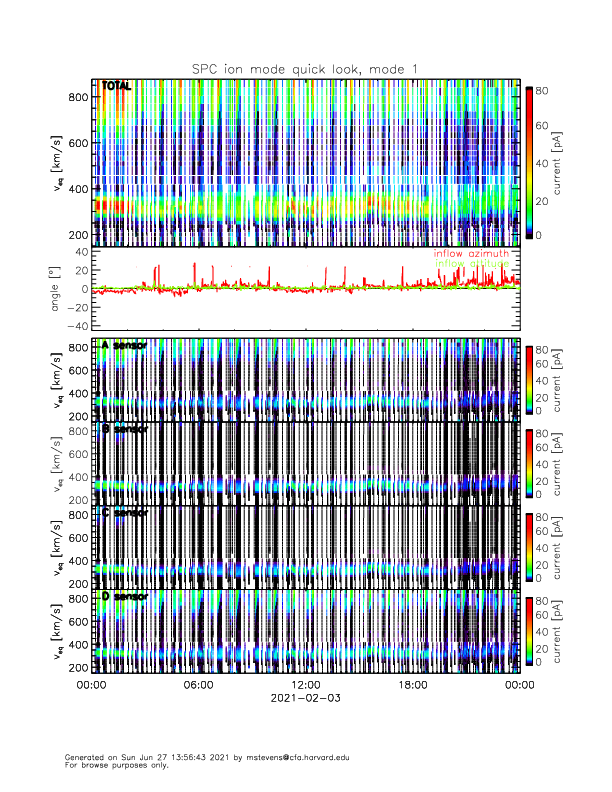Click the plot title 'SPC ion mode quick look'
Viewport: 612px width, 792px height.
point(305,68)
